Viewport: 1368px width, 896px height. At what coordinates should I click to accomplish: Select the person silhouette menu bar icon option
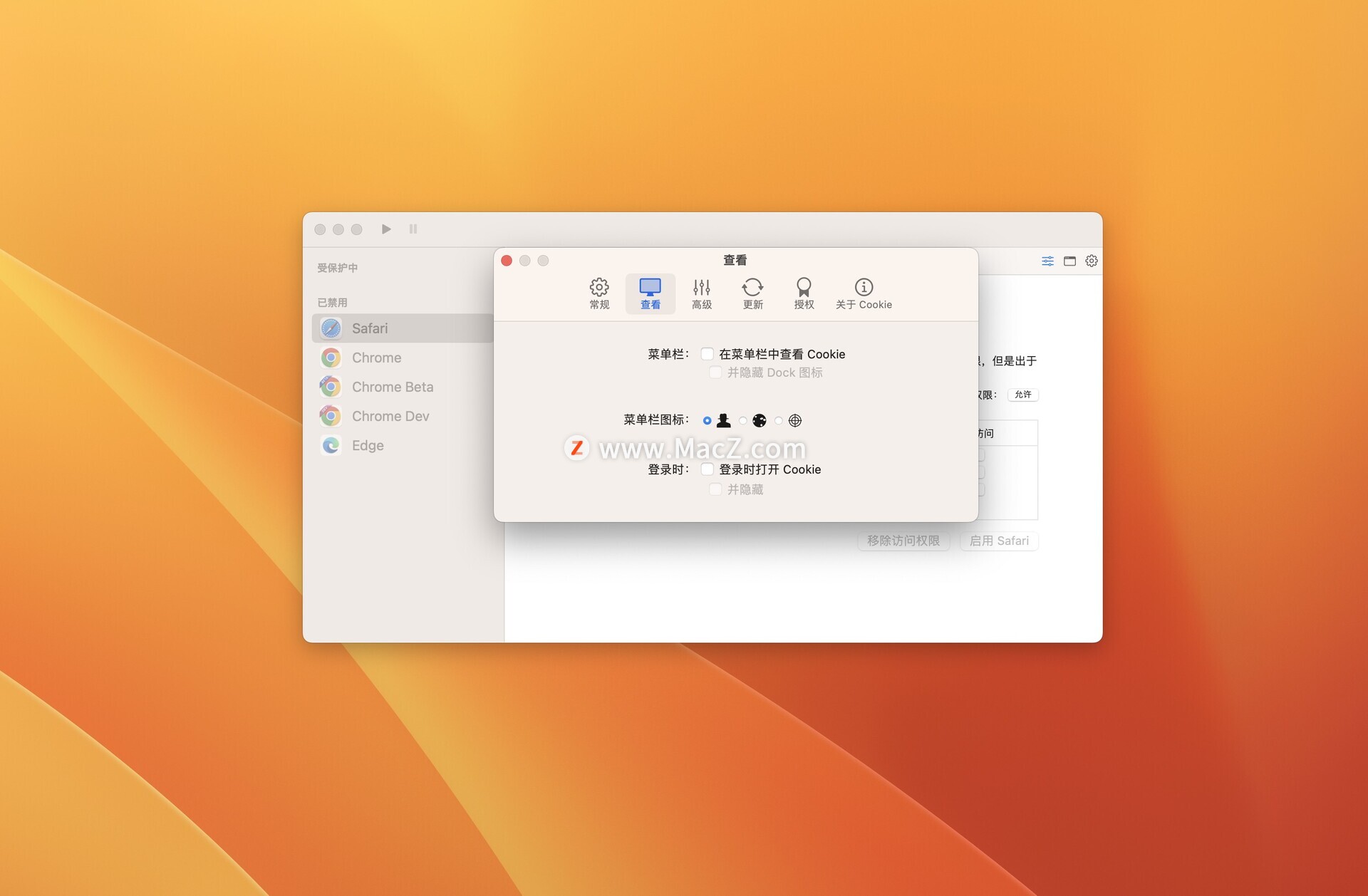point(707,421)
